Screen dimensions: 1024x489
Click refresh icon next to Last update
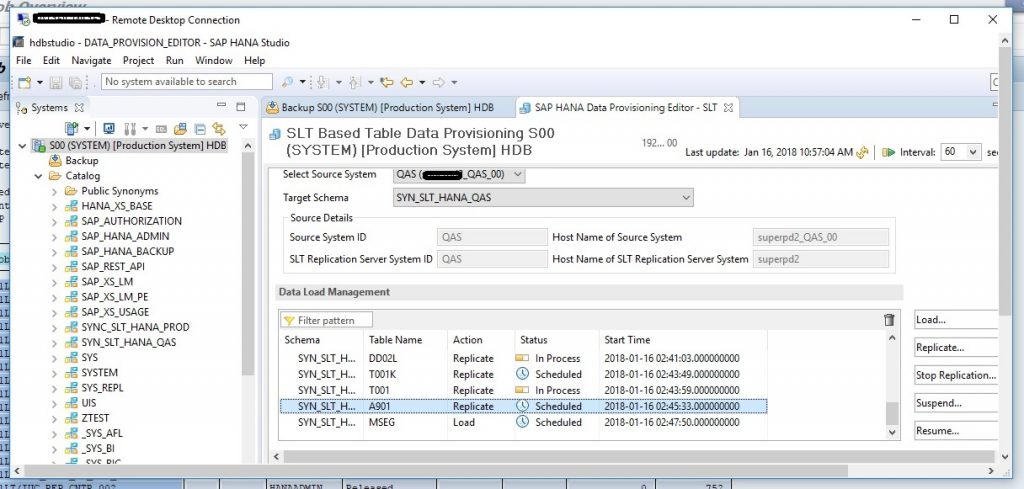(x=863, y=152)
